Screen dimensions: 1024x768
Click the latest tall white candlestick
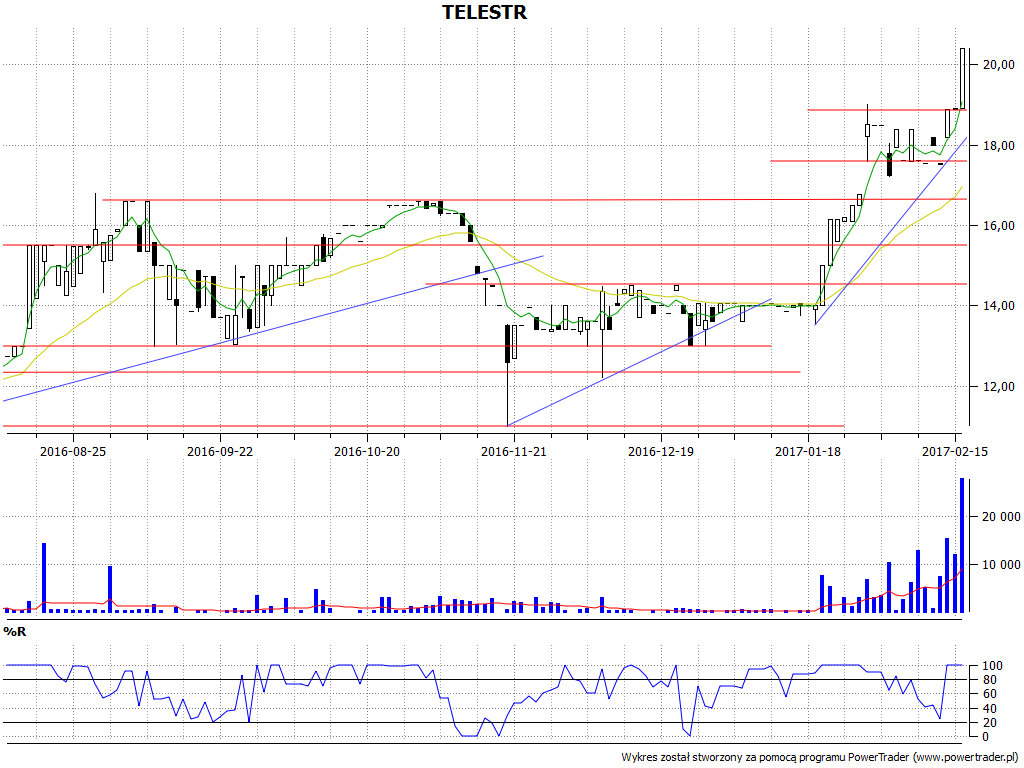[963, 78]
